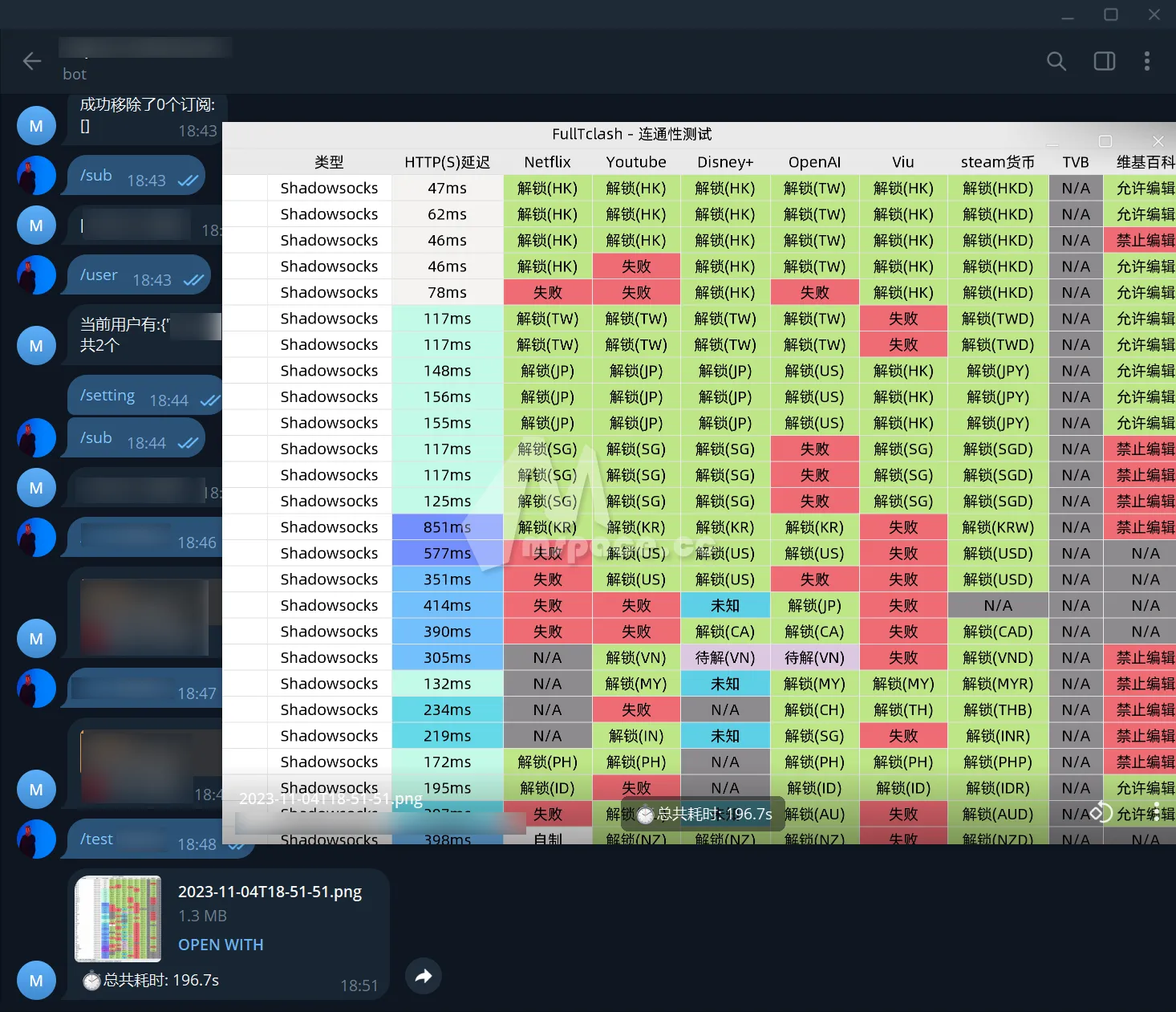Viewport: 1176px width, 1012px height.
Task: Click the M avatar beside the PNG file message
Action: 36,981
